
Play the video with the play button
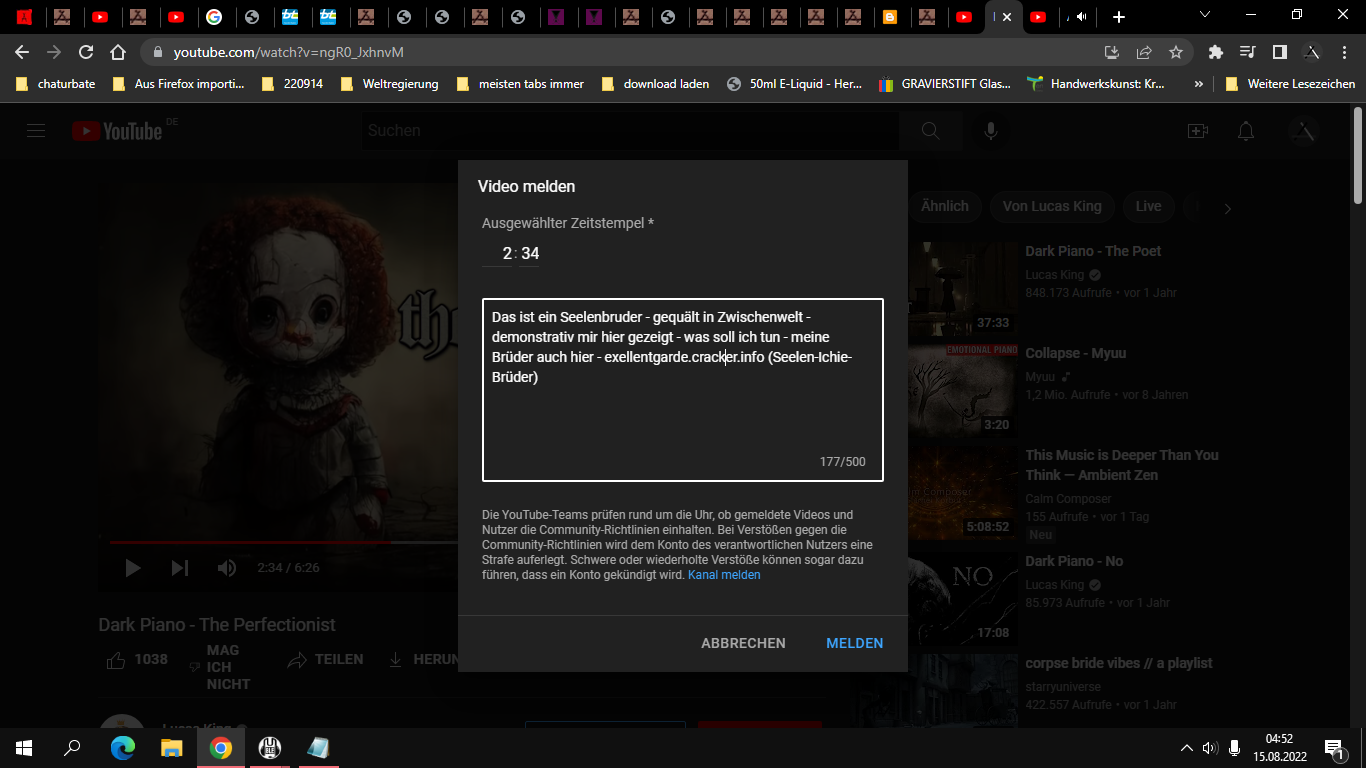click(133, 568)
